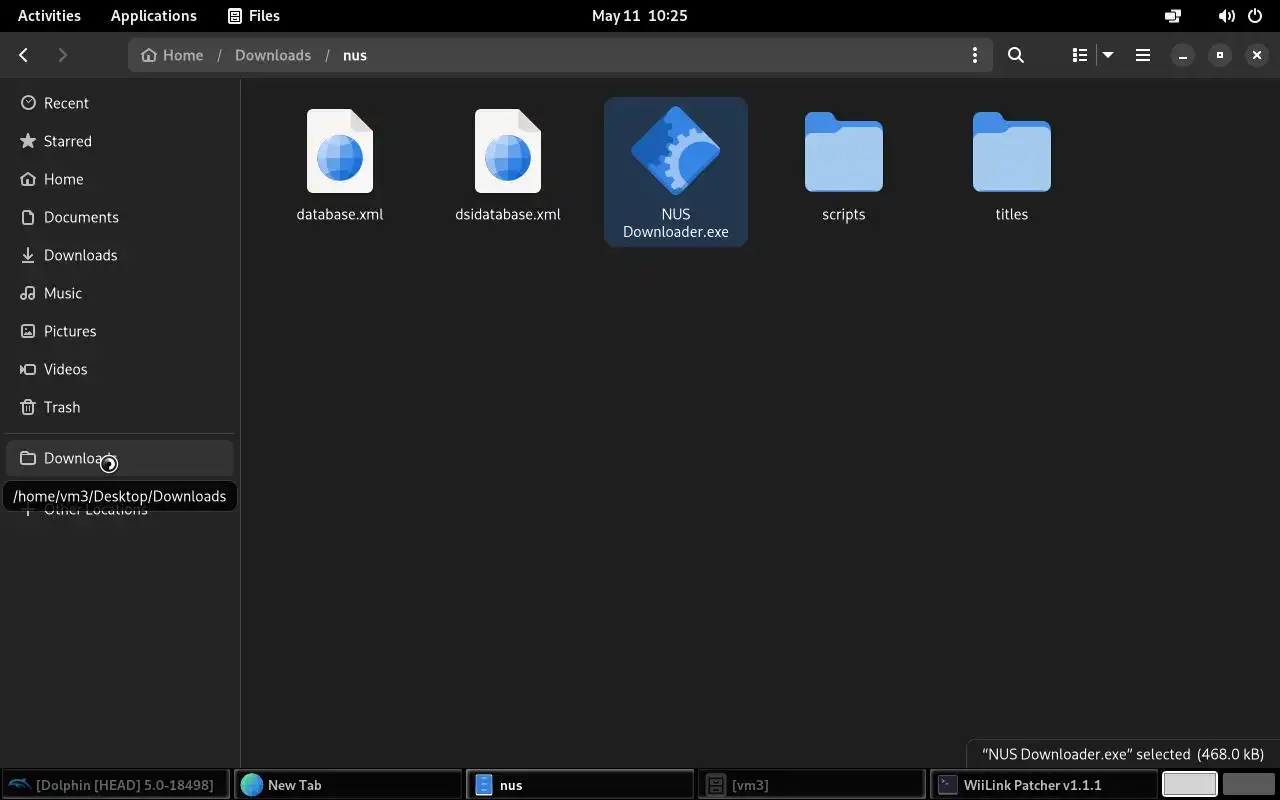
Task: Click the Music note icon in sidebar
Action: [28, 293]
